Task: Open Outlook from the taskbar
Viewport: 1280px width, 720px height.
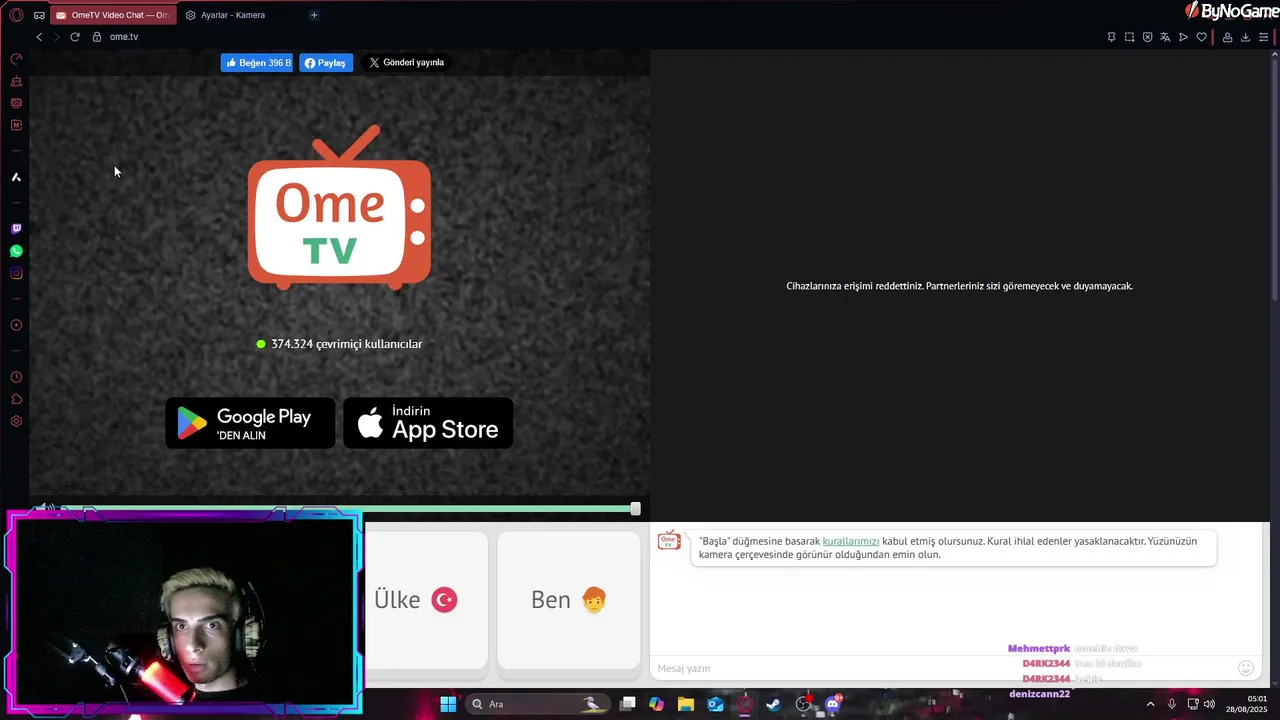Action: tap(715, 704)
